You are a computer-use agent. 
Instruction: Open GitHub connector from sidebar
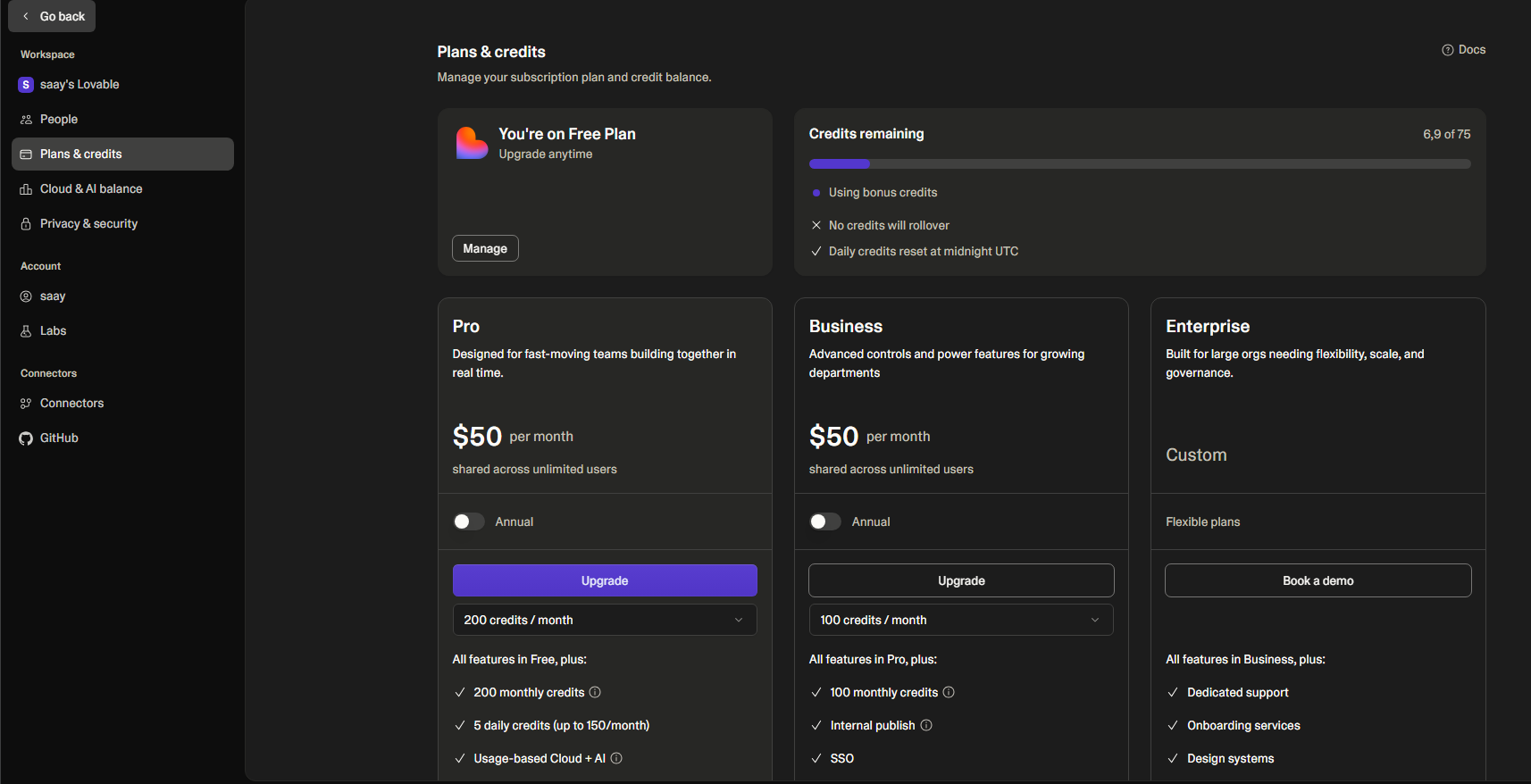(x=59, y=438)
